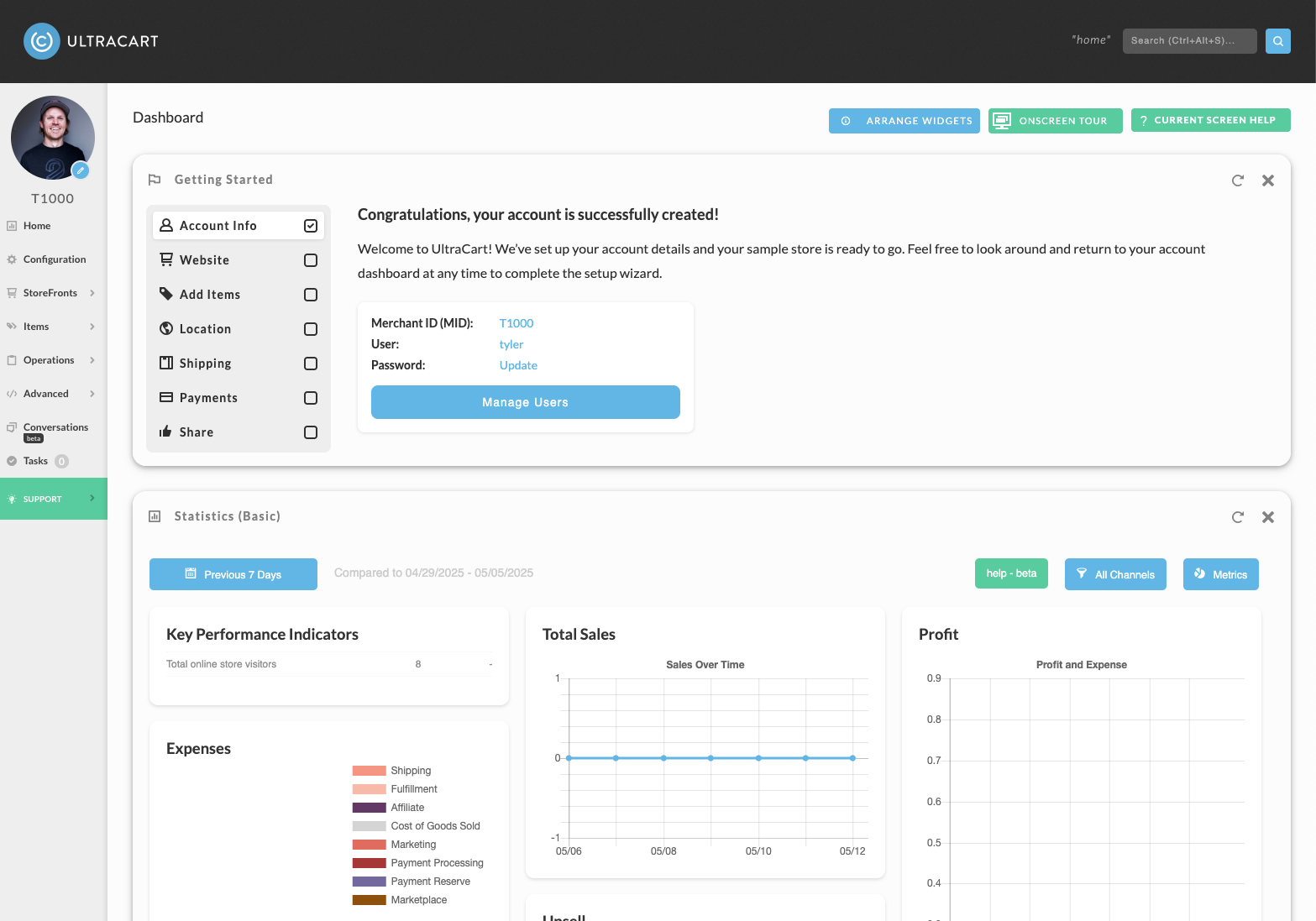This screenshot has height=921, width=1316.
Task: Click the Arrange Widgets button
Action: point(904,121)
